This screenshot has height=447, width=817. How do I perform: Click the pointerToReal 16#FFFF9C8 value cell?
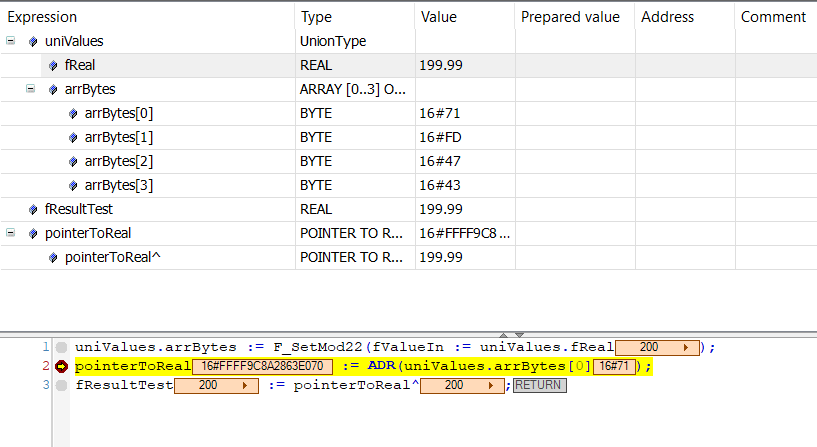pos(465,233)
